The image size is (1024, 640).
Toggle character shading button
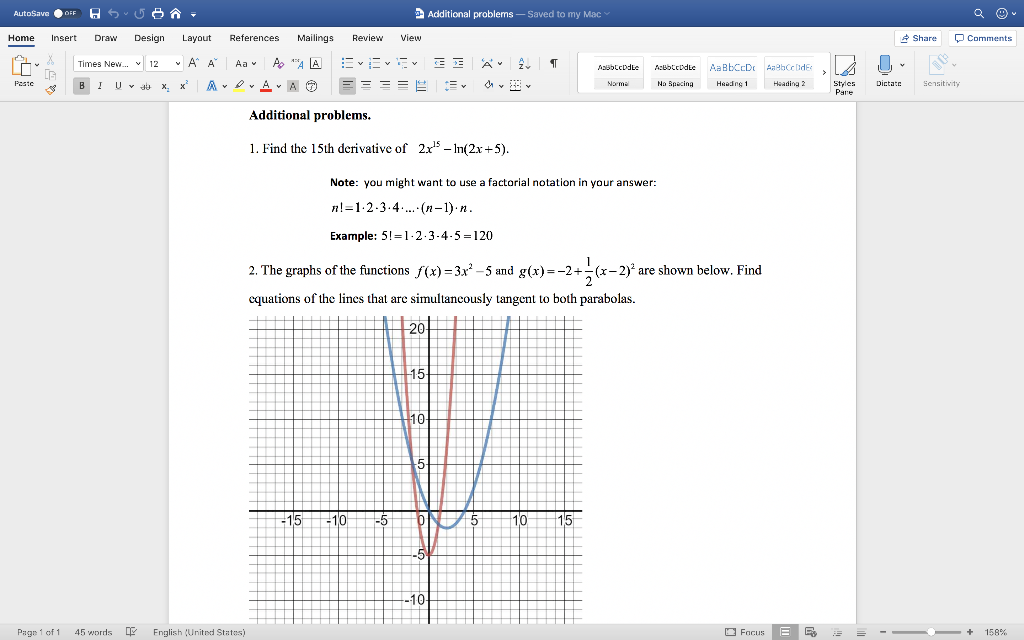(293, 86)
